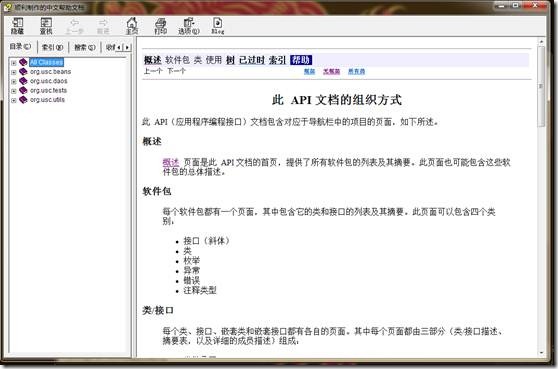Click the book icon beside org.usc.daos
Viewport: 558px width, 369px height.
23,81
